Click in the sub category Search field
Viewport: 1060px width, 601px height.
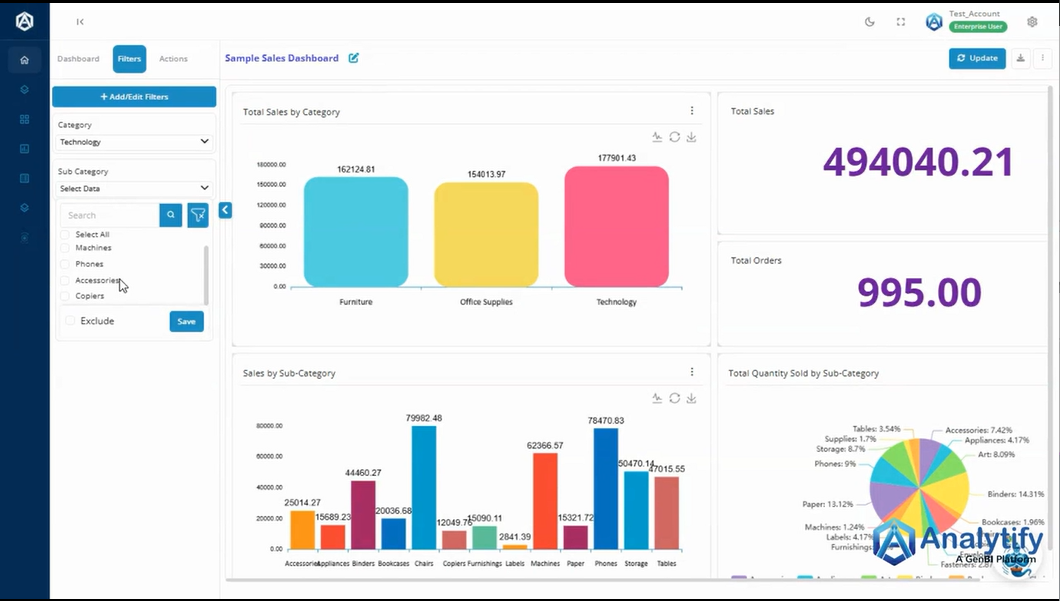[x=110, y=215]
